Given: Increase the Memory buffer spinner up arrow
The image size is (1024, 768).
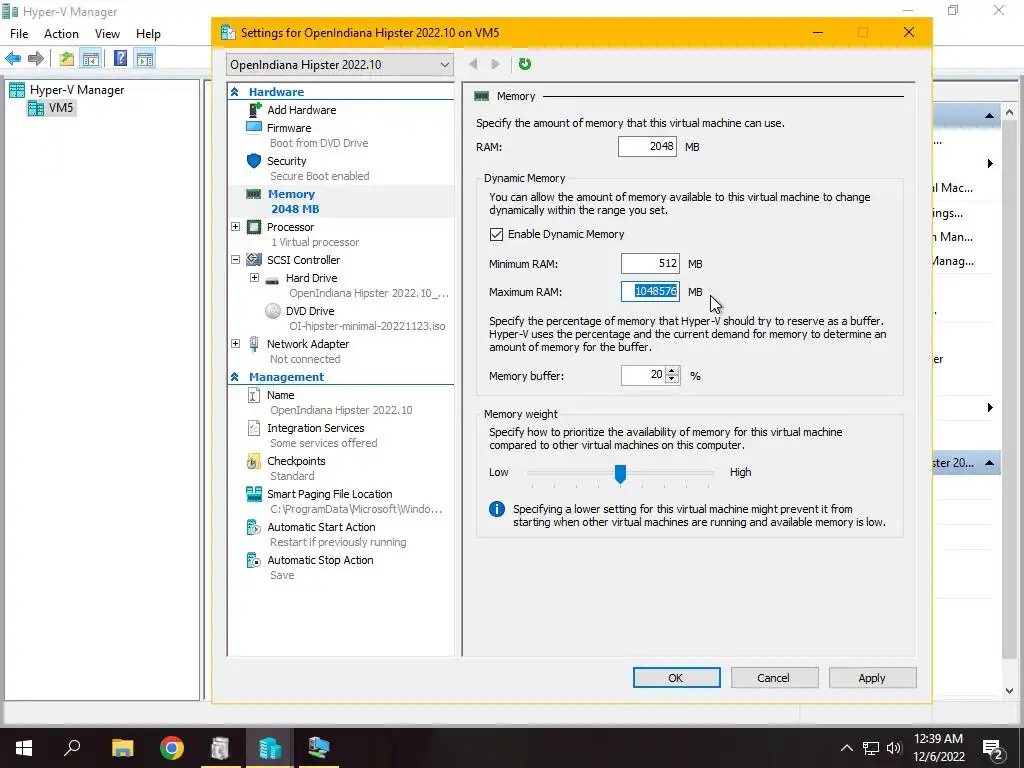Looking at the screenshot, I should pyautogui.click(x=672, y=371).
